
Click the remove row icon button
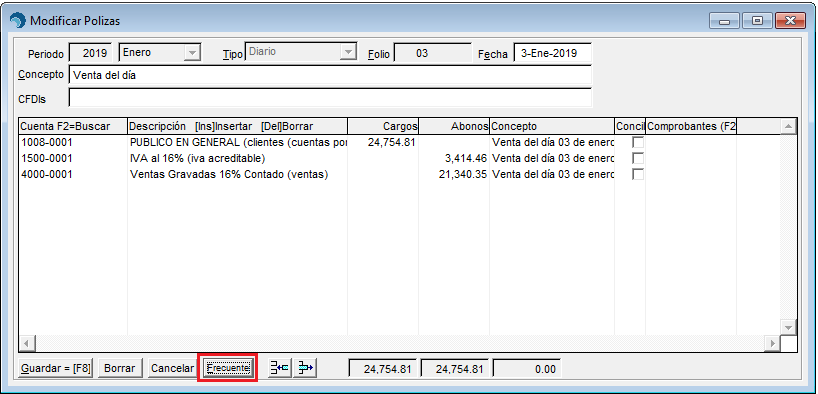(x=306, y=368)
